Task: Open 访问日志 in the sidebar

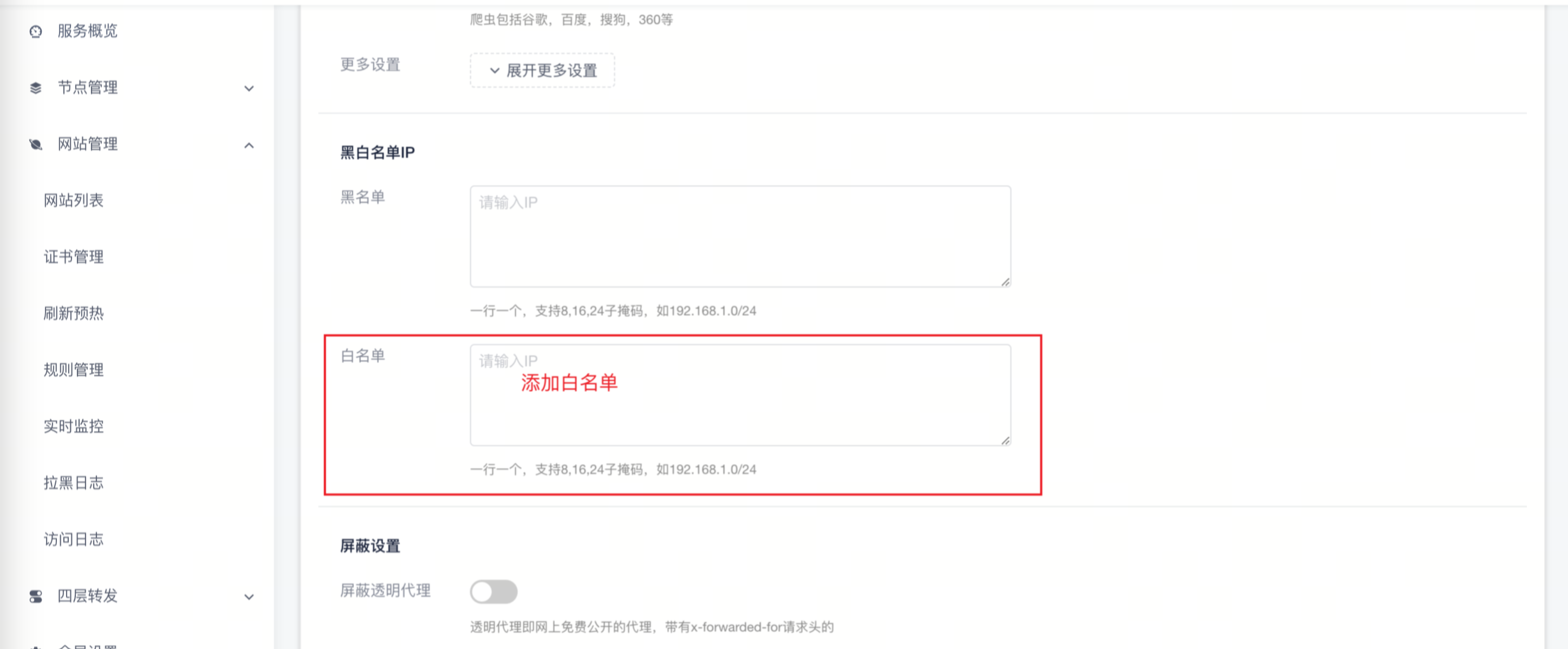Action: tap(74, 540)
